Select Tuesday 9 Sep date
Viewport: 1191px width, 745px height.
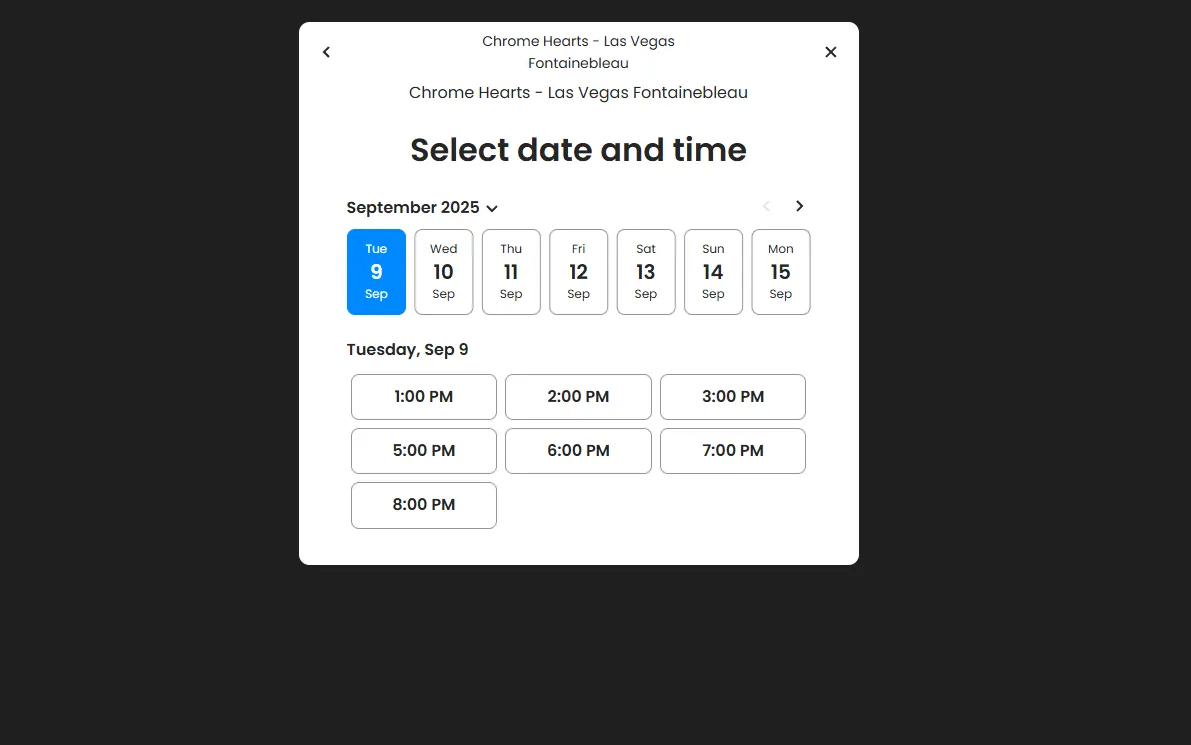(376, 272)
